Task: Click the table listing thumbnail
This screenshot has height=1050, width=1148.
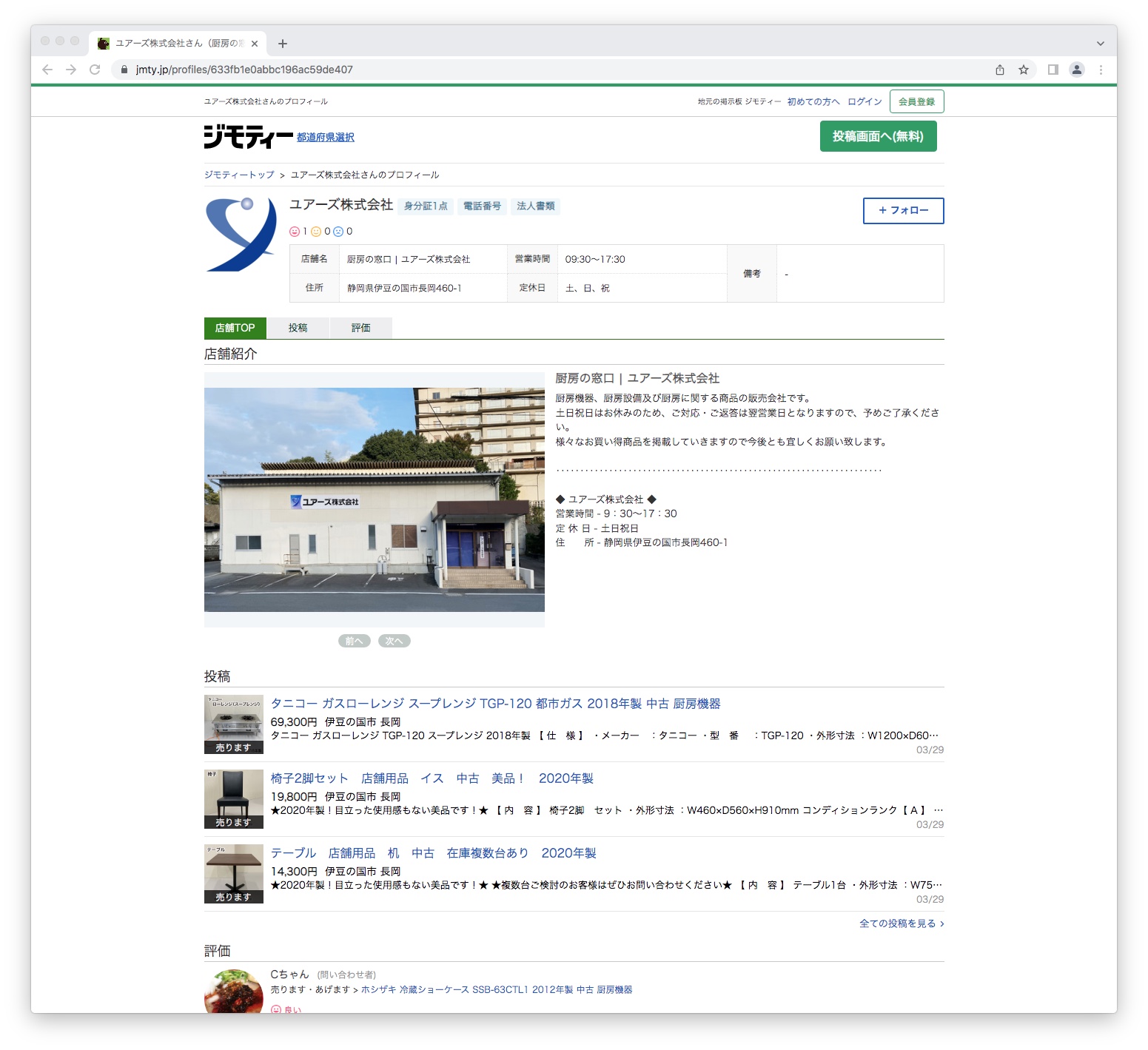Action: [234, 874]
